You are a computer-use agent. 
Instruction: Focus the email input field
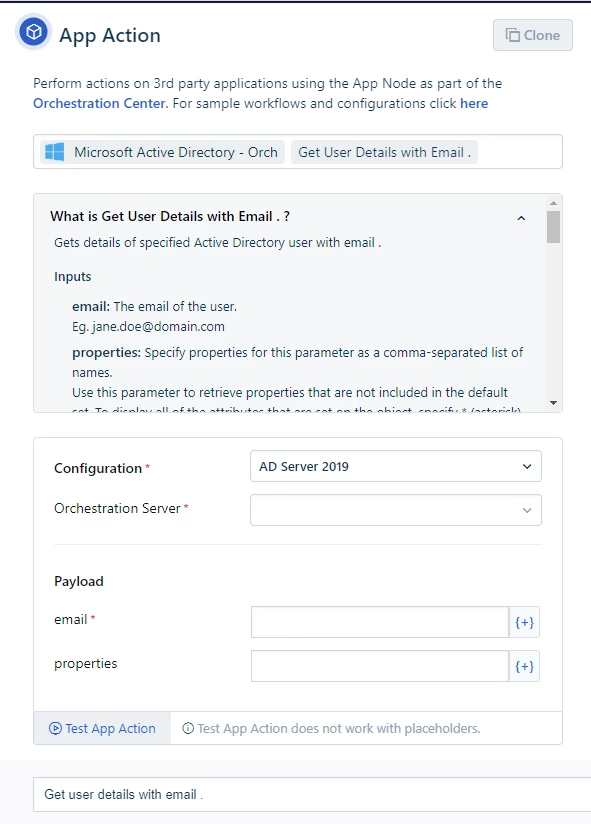tap(380, 622)
